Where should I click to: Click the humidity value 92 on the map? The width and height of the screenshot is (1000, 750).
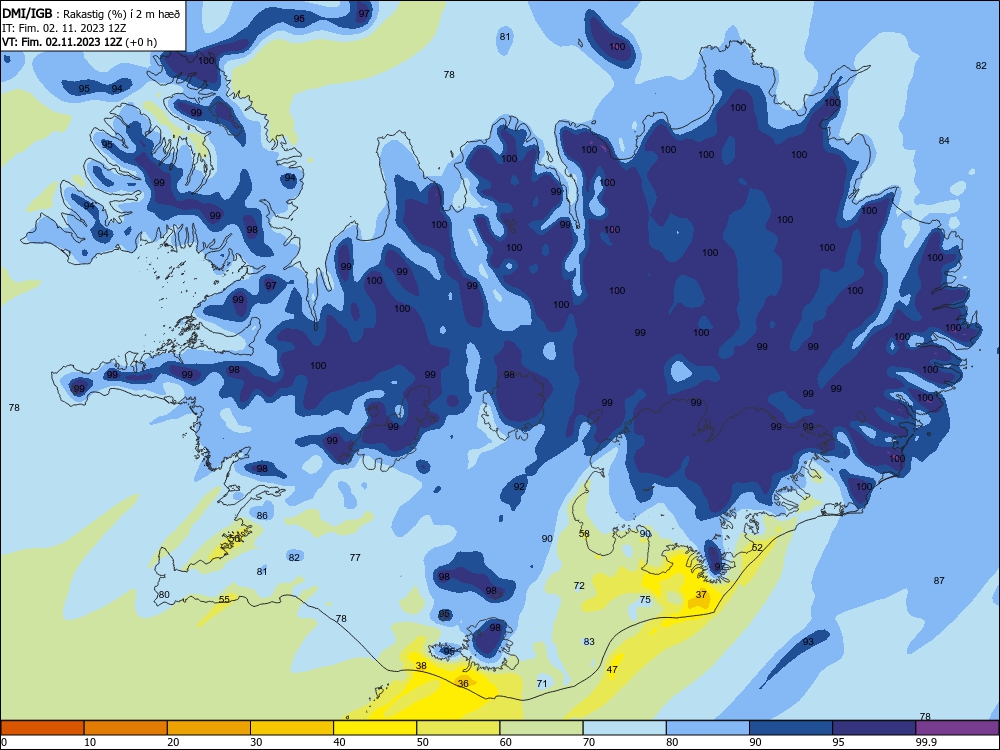click(x=519, y=487)
